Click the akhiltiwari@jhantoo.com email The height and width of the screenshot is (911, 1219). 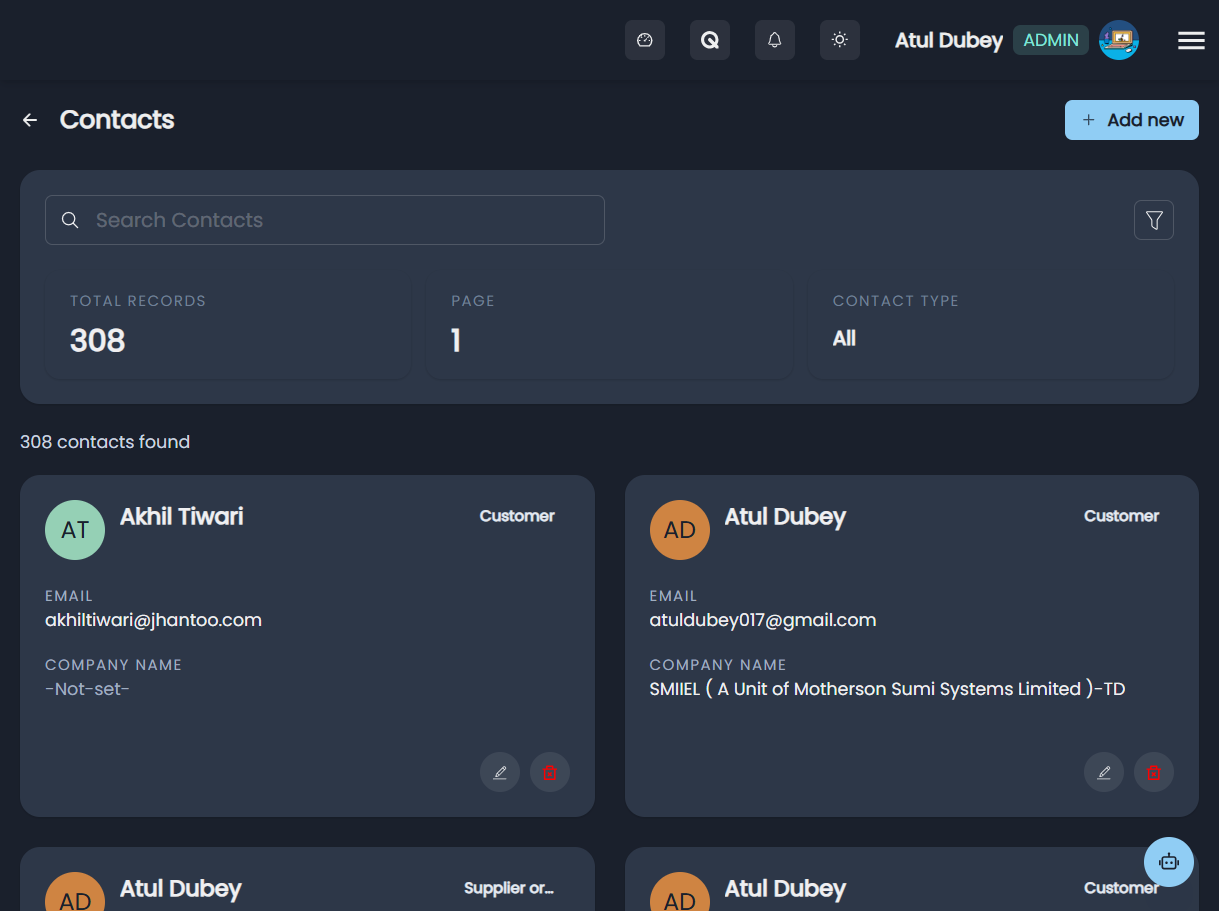coord(153,620)
